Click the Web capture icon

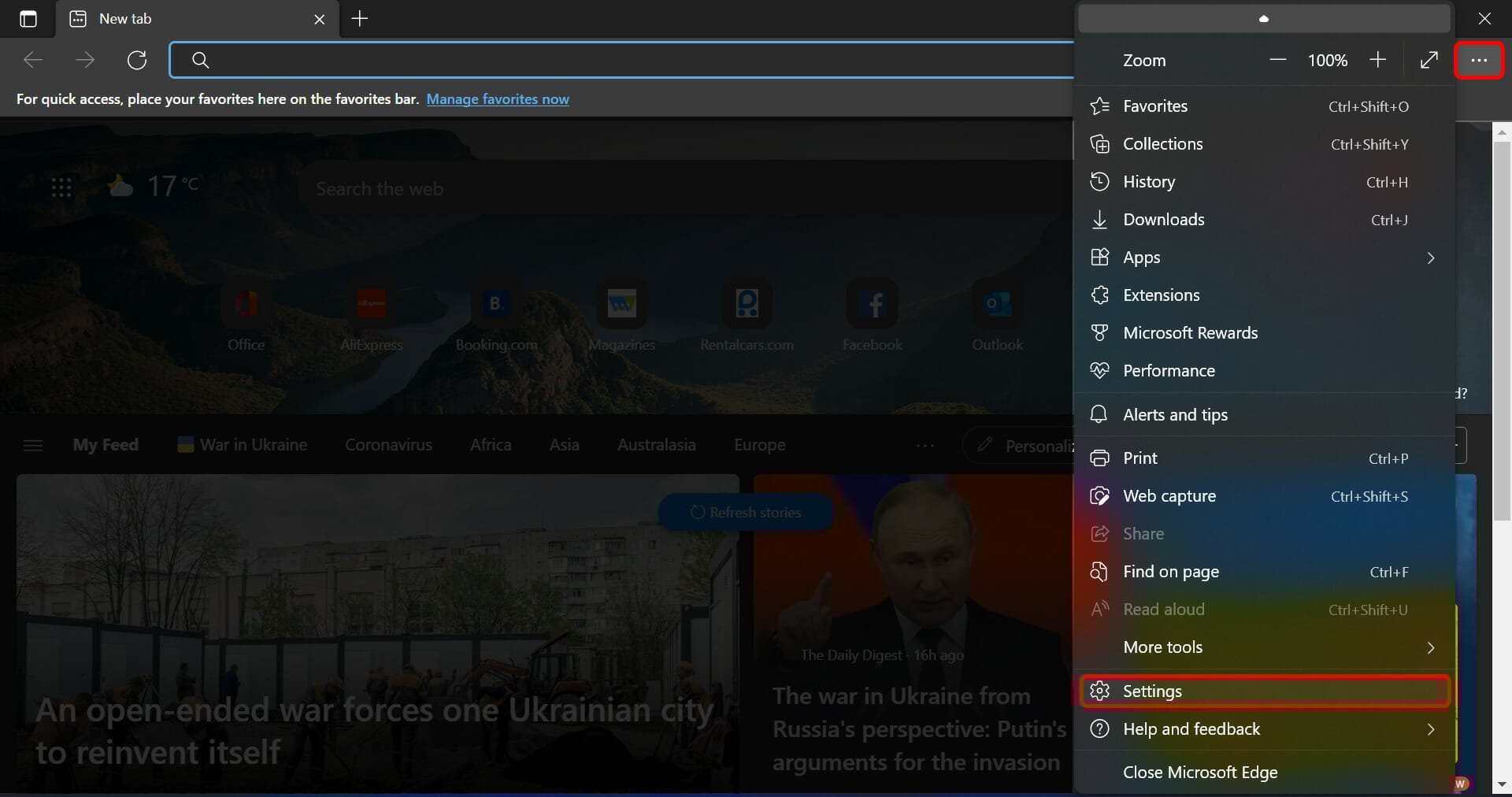(x=1099, y=496)
